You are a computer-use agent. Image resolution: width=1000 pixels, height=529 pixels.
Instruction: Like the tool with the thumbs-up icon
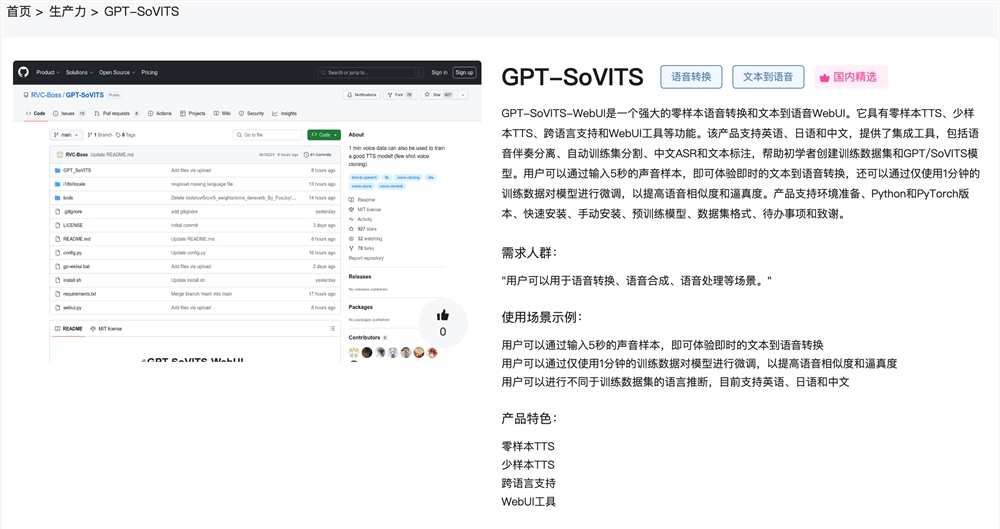coord(443,323)
